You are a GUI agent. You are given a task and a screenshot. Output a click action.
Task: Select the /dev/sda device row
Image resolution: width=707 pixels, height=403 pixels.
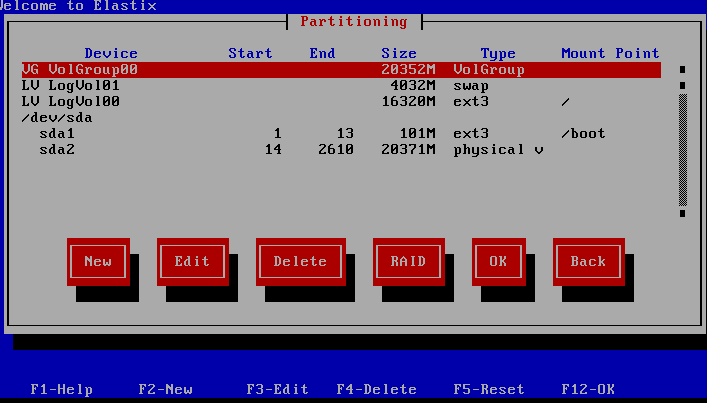tap(341, 118)
